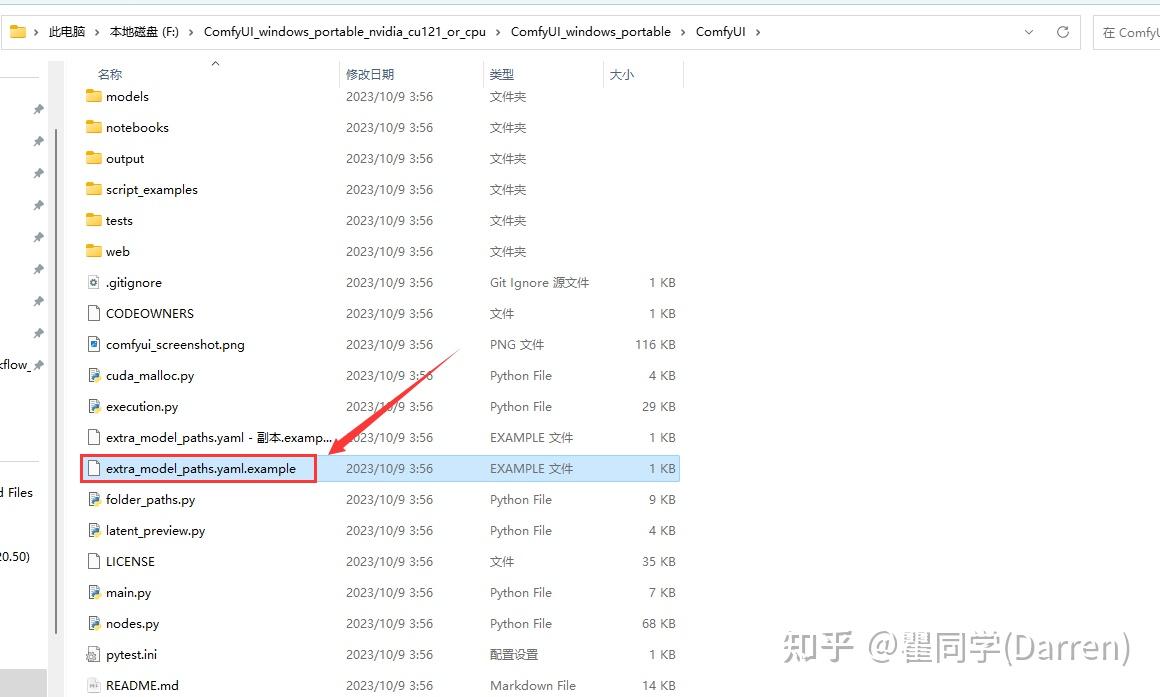
Task: Sort by the 大小 column header
Action: (621, 74)
